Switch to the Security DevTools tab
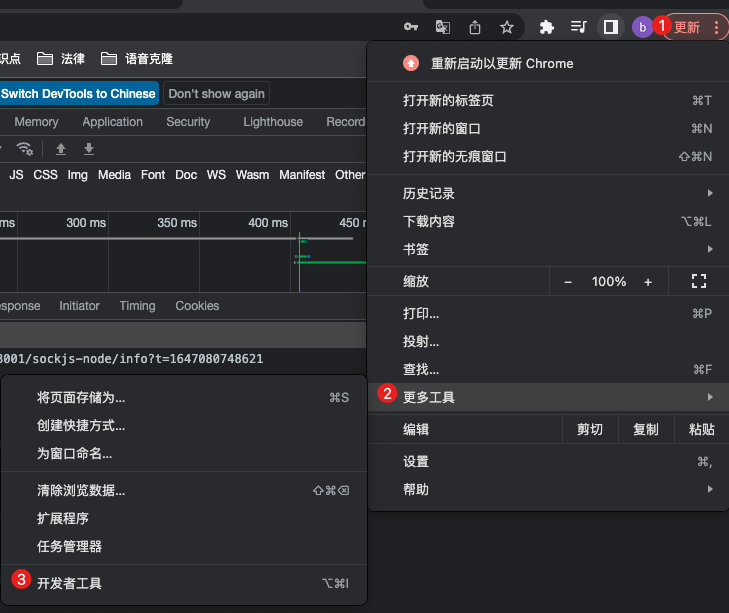Image resolution: width=729 pixels, height=613 pixels. click(x=188, y=122)
